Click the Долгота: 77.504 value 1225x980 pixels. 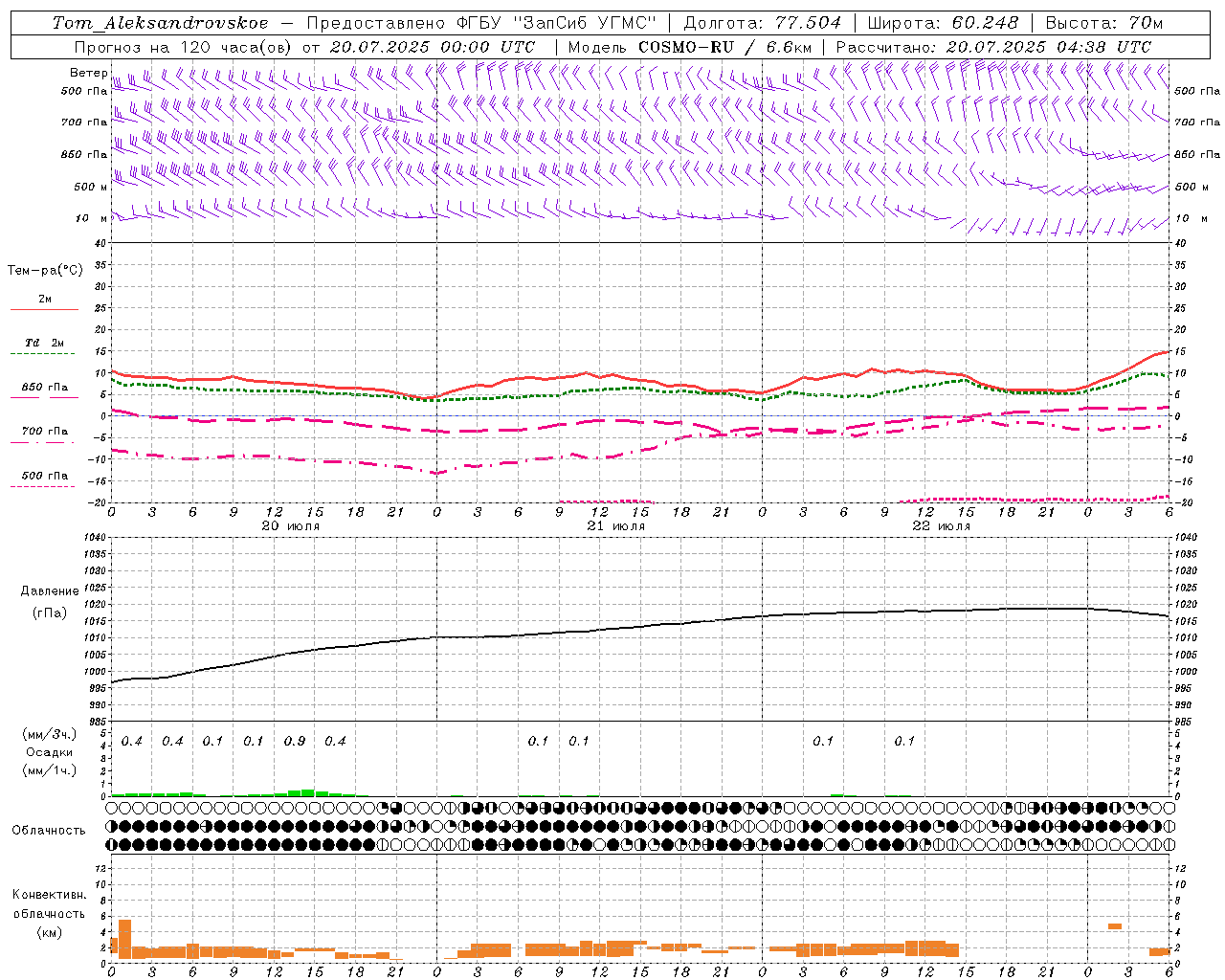tap(763, 23)
